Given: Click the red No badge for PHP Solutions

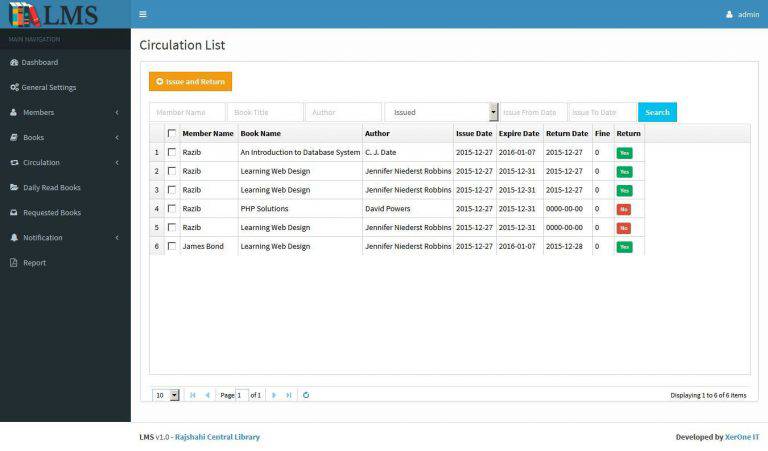Looking at the screenshot, I should coord(624,209).
